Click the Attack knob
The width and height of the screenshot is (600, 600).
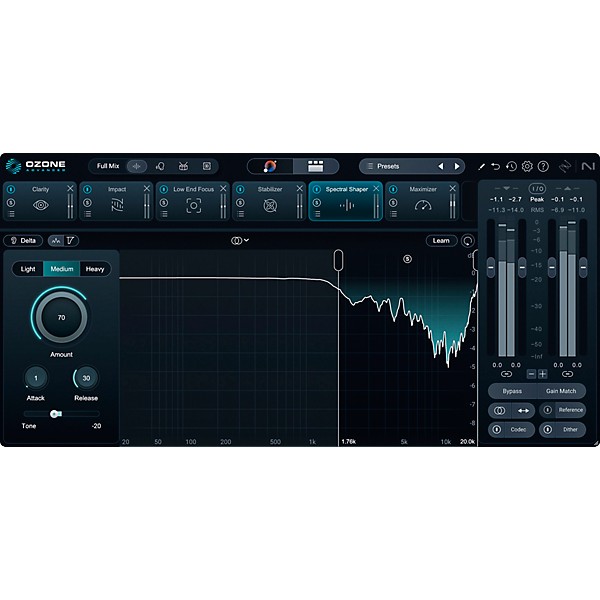point(36,378)
